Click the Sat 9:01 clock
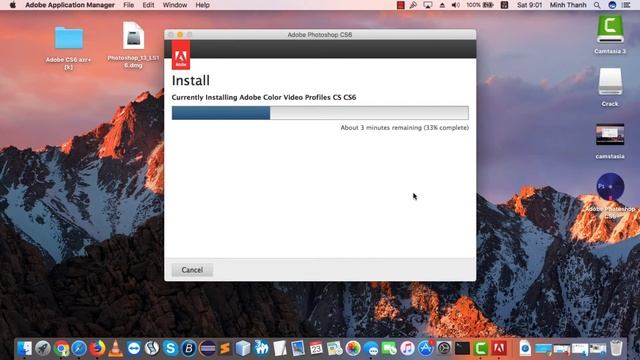Image resolution: width=640 pixels, height=360 pixels. point(529,5)
